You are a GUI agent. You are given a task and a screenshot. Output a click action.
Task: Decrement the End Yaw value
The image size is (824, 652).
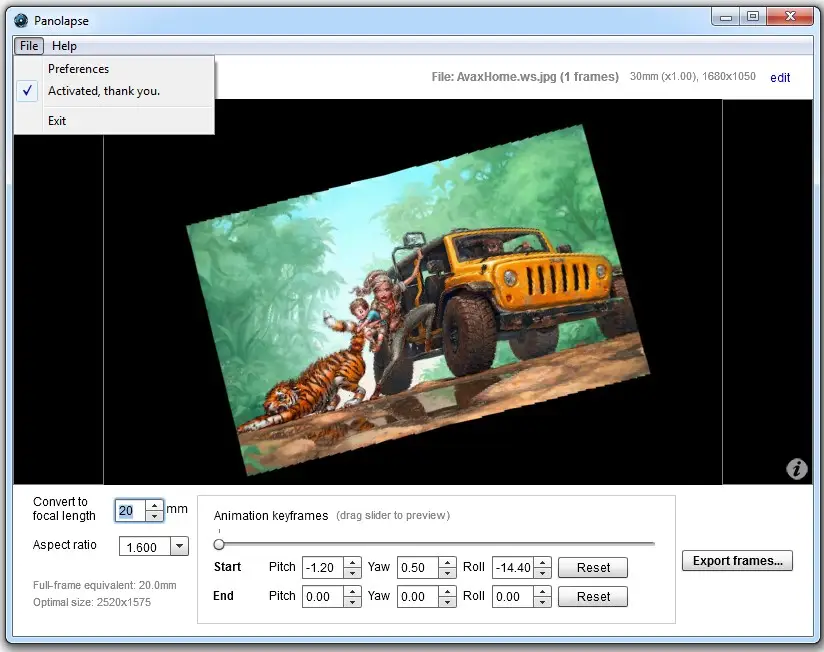[x=447, y=602]
